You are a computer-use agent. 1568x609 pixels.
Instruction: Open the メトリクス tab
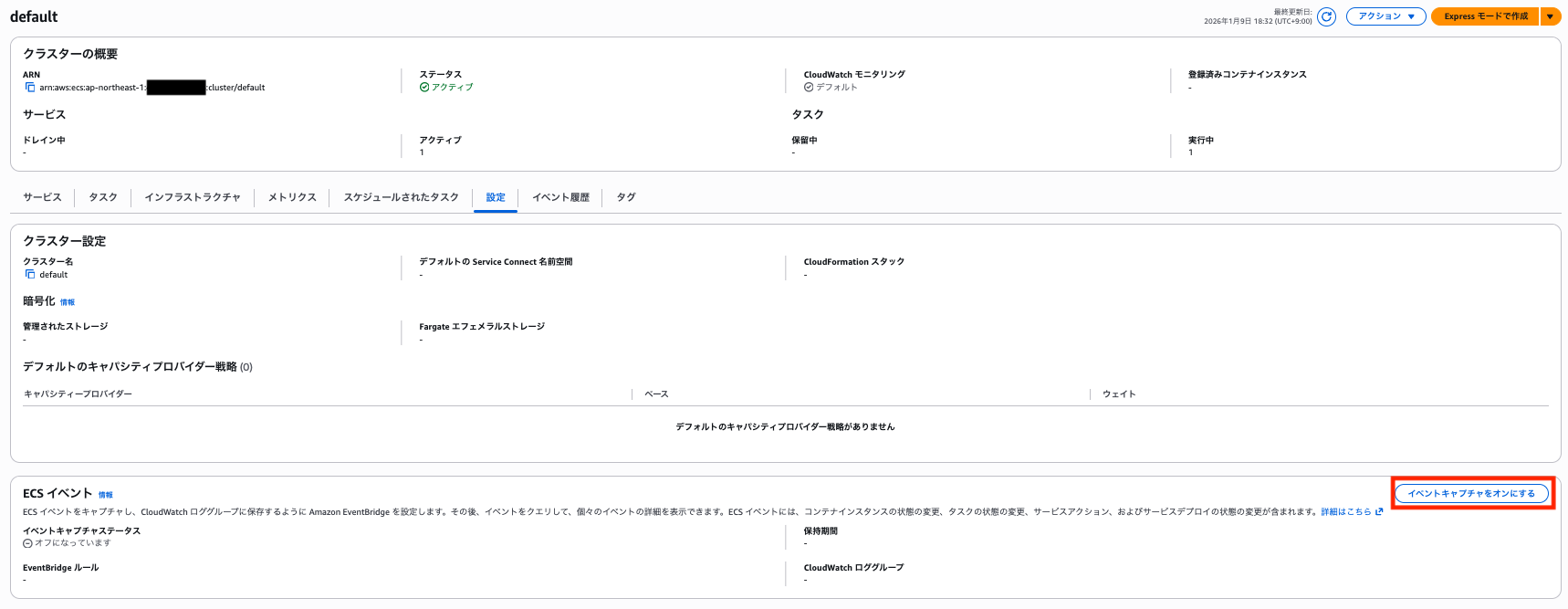292,197
